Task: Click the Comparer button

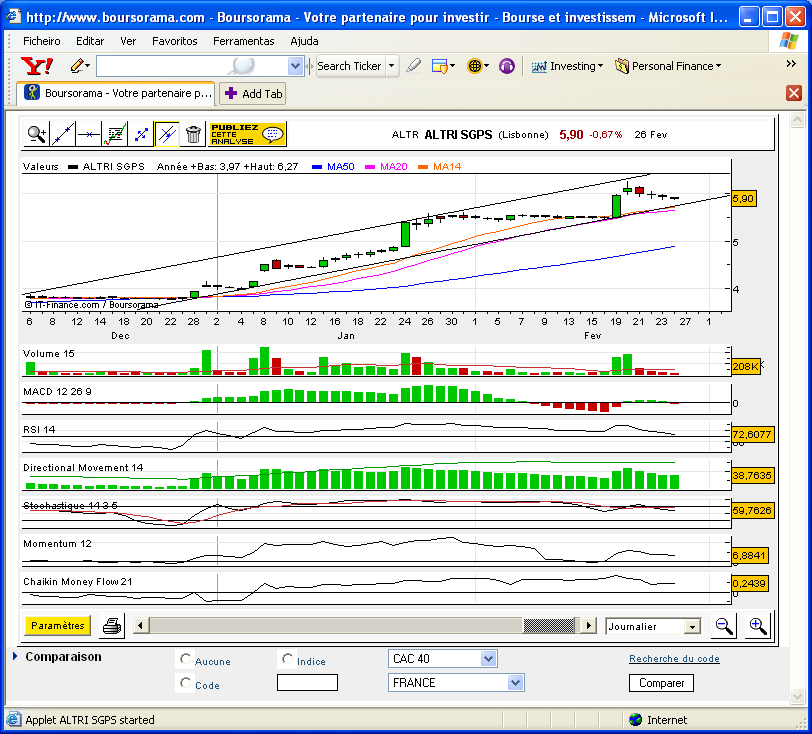Action: pos(661,683)
